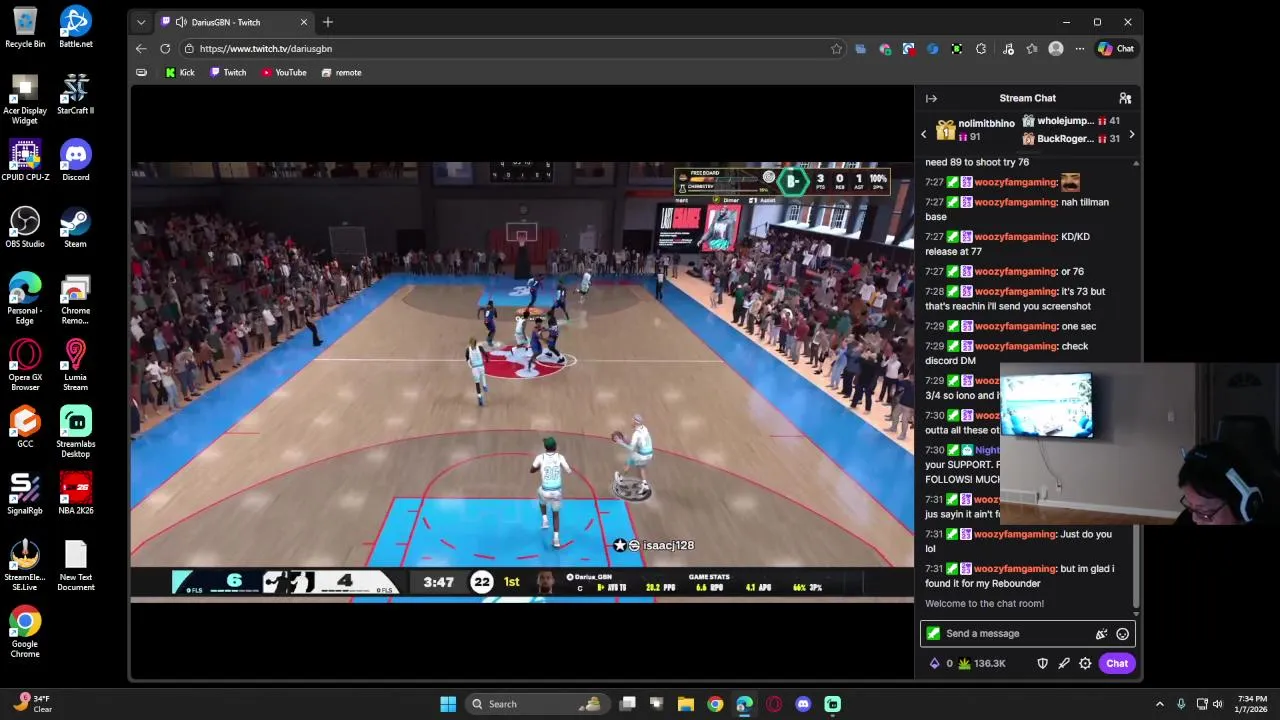Image resolution: width=1280 pixels, height=720 pixels.
Task: Open the YouTube bookmark
Action: [284, 72]
